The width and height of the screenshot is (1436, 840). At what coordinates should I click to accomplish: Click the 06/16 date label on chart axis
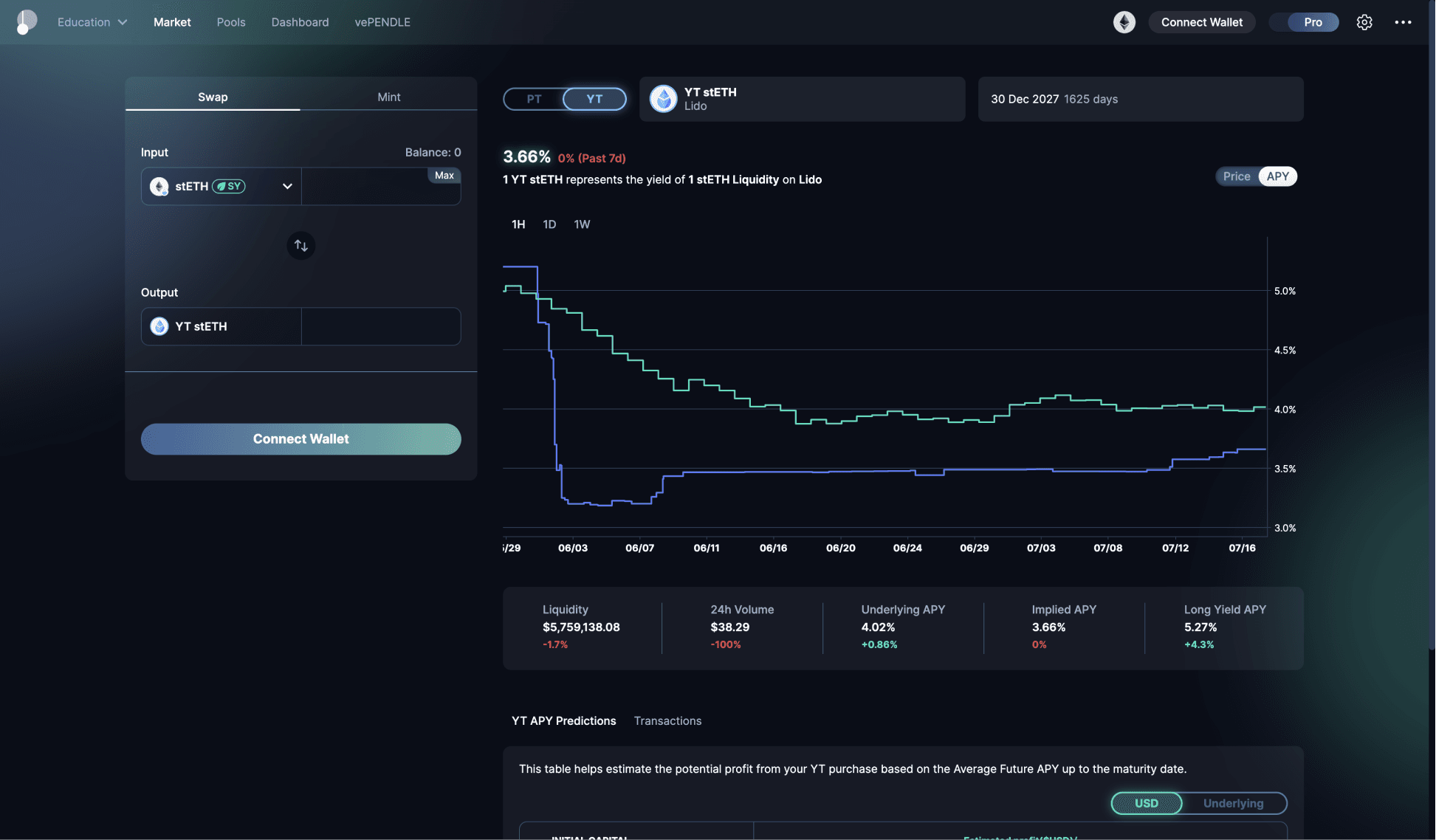point(773,548)
